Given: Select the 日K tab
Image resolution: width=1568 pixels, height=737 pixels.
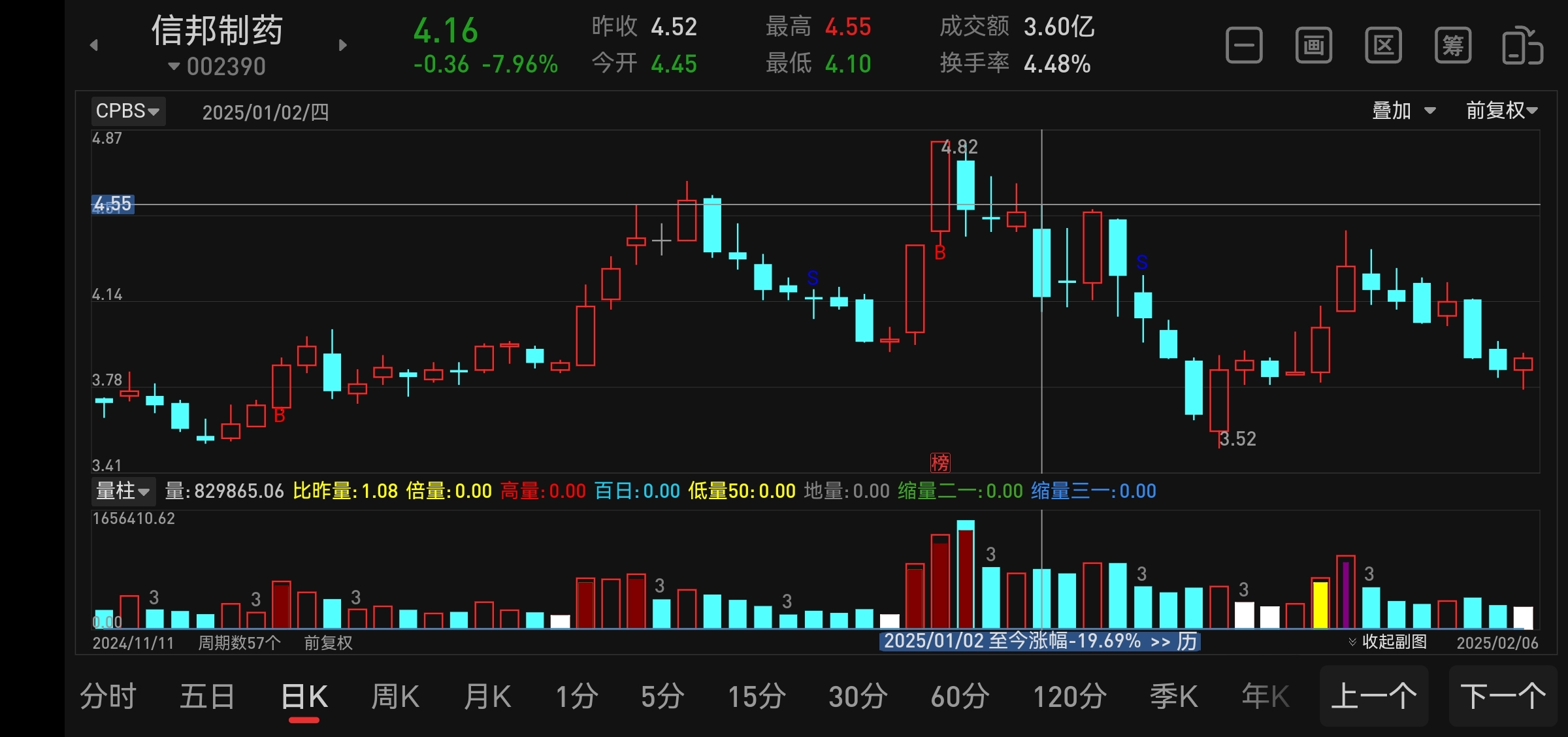Looking at the screenshot, I should coord(304,696).
